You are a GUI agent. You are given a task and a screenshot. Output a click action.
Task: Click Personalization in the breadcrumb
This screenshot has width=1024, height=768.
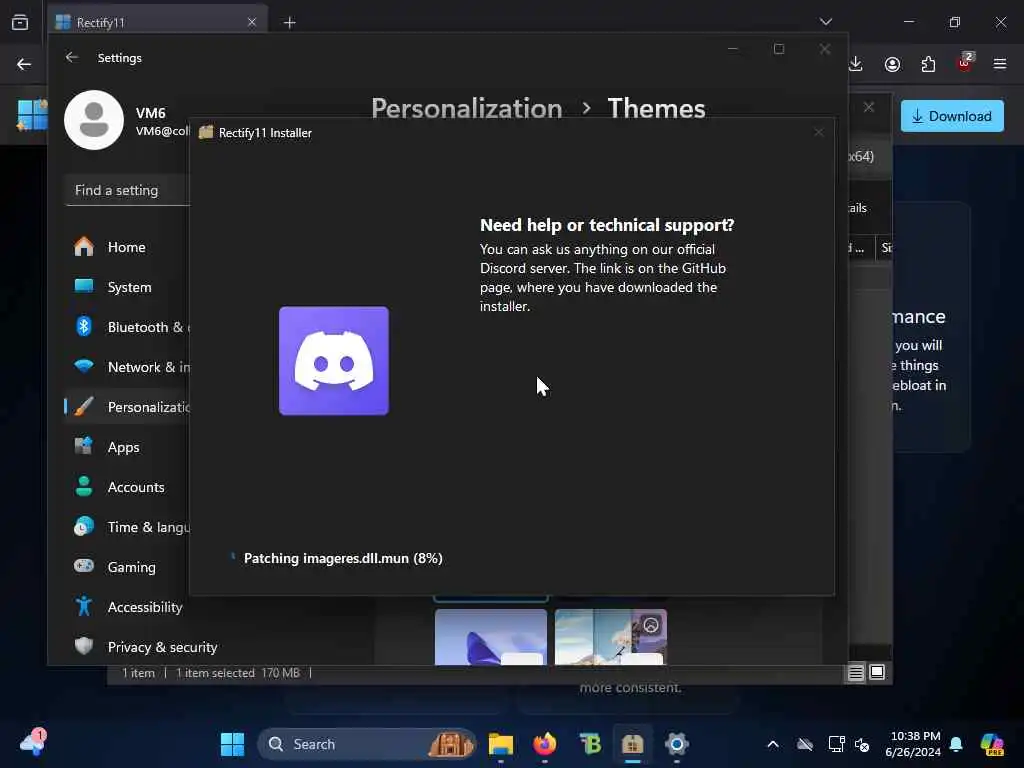click(x=467, y=108)
